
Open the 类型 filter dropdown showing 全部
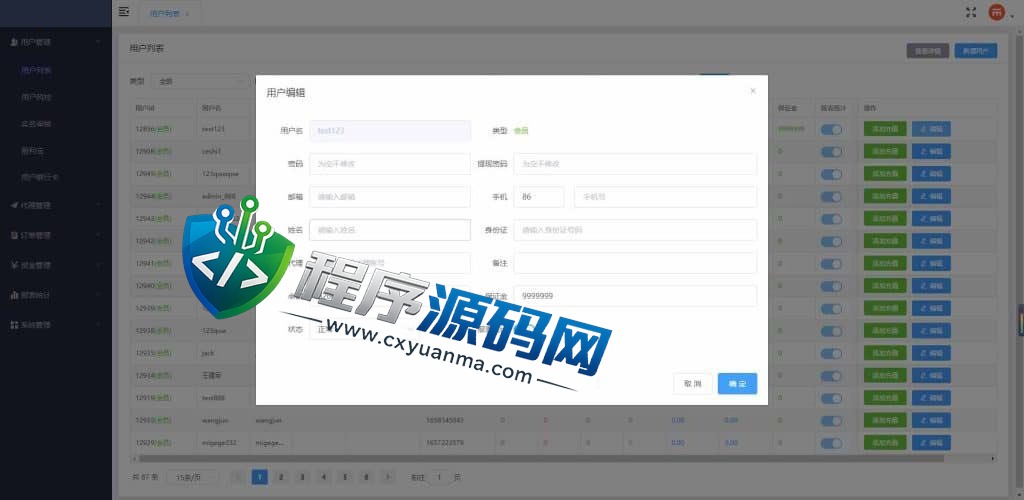click(x=202, y=82)
